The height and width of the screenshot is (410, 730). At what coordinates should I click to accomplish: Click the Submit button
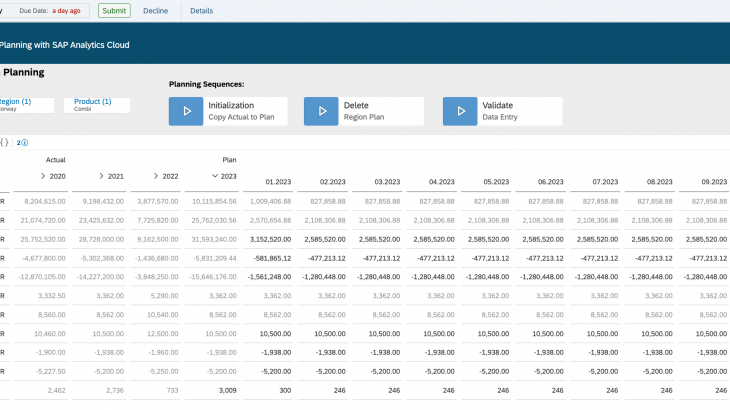pos(114,11)
